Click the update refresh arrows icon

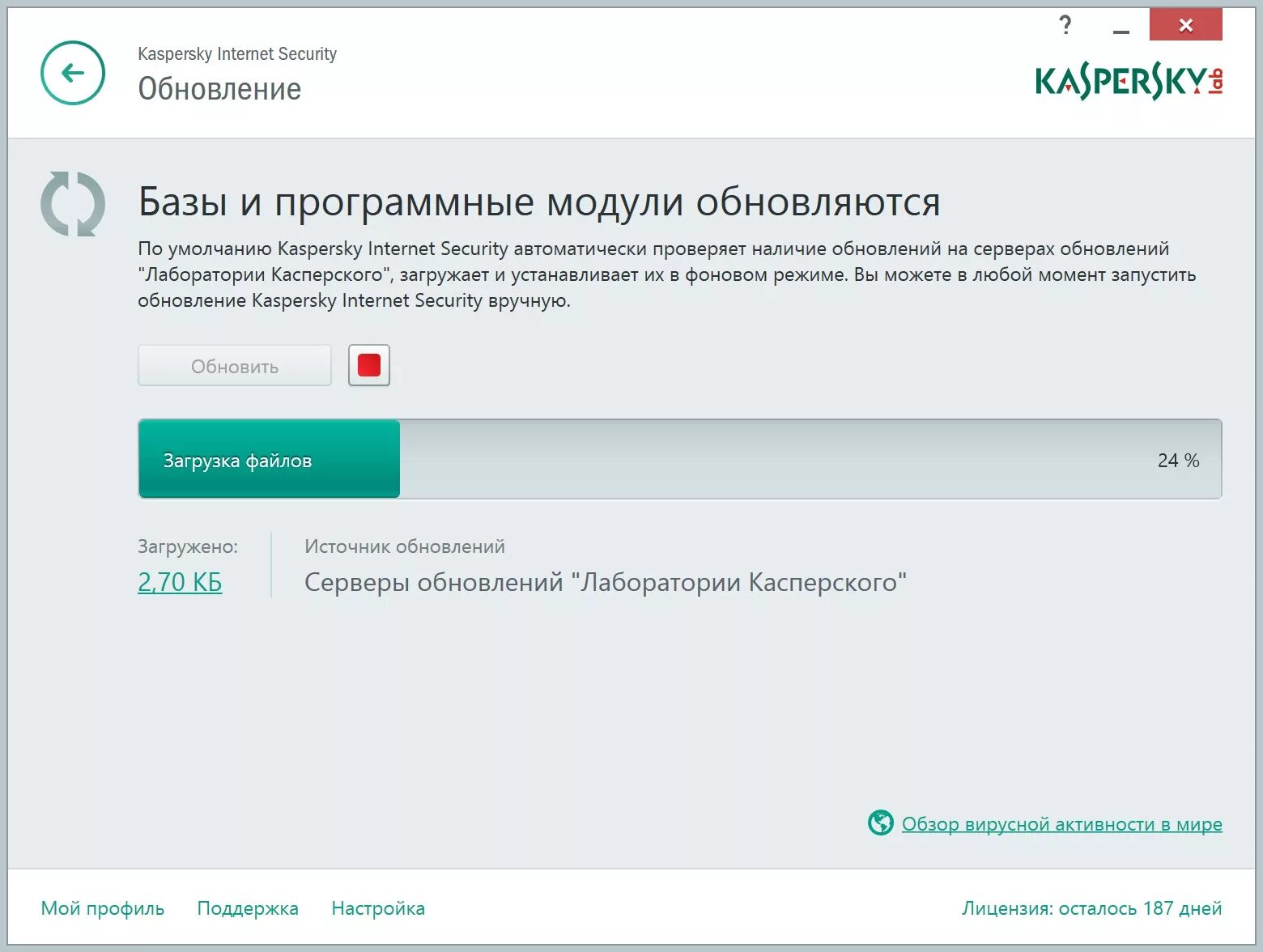pos(73,204)
